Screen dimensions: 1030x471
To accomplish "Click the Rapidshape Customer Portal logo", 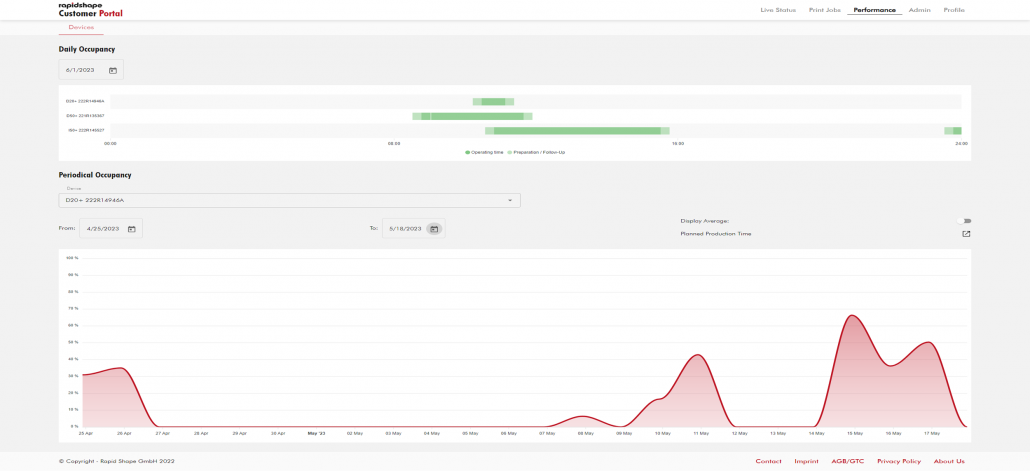I will tap(91, 10).
